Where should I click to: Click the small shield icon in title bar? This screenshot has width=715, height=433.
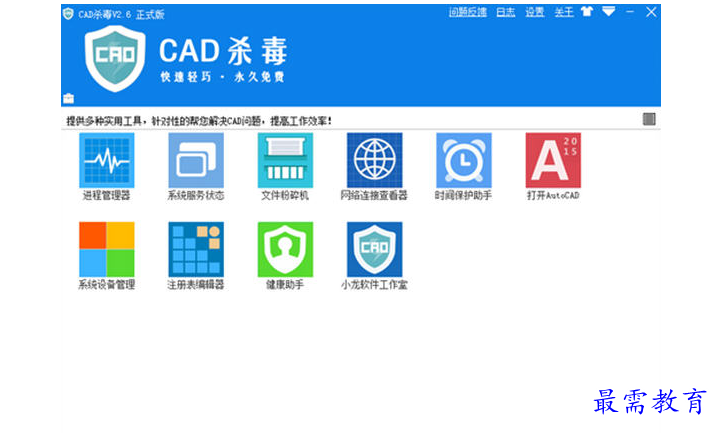point(68,14)
